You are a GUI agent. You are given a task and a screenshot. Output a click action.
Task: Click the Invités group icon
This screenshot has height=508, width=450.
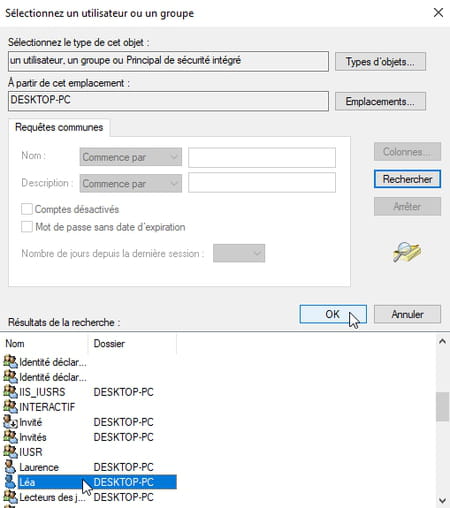(10, 437)
